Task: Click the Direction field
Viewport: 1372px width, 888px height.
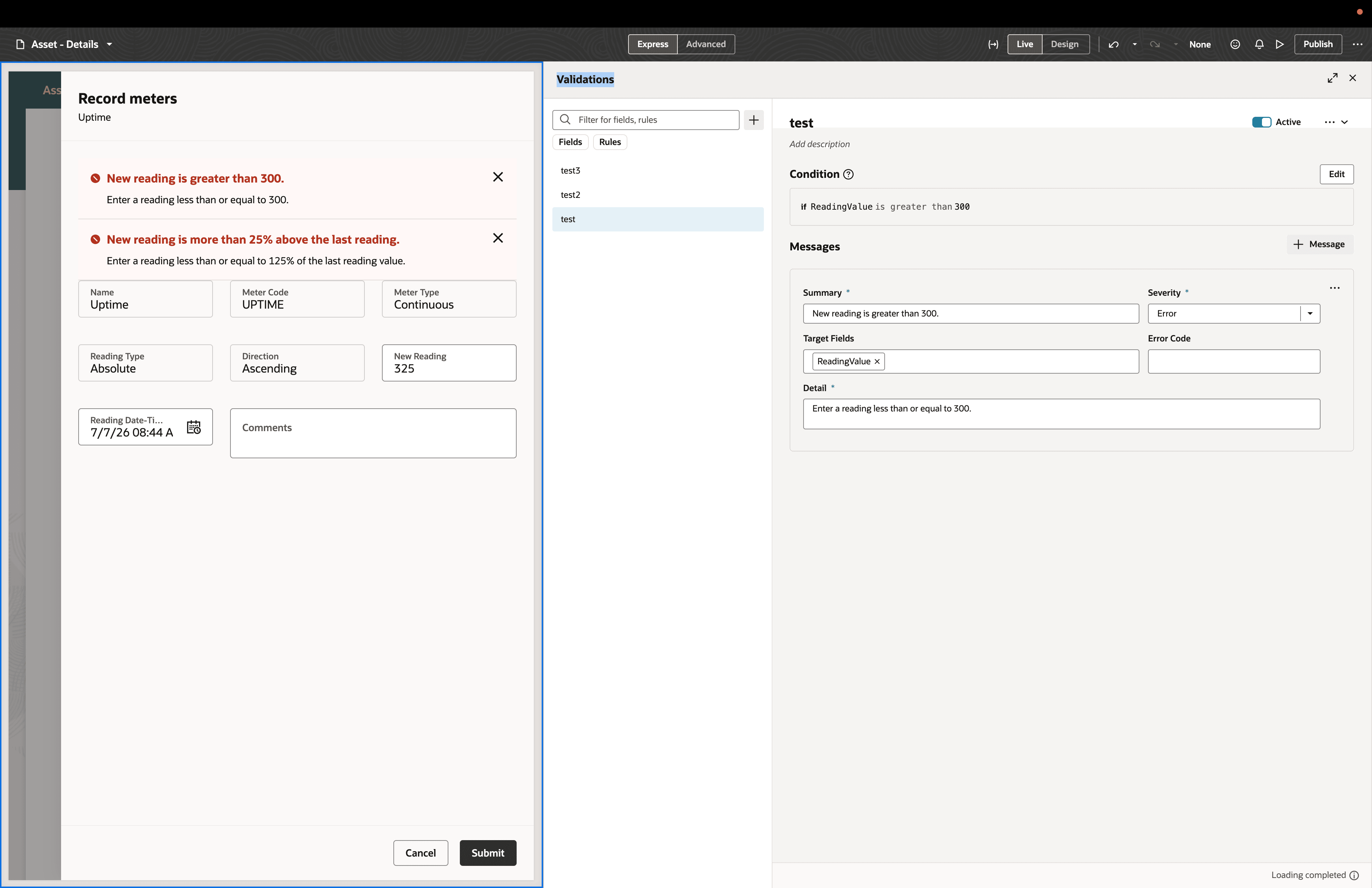Action: [x=297, y=363]
